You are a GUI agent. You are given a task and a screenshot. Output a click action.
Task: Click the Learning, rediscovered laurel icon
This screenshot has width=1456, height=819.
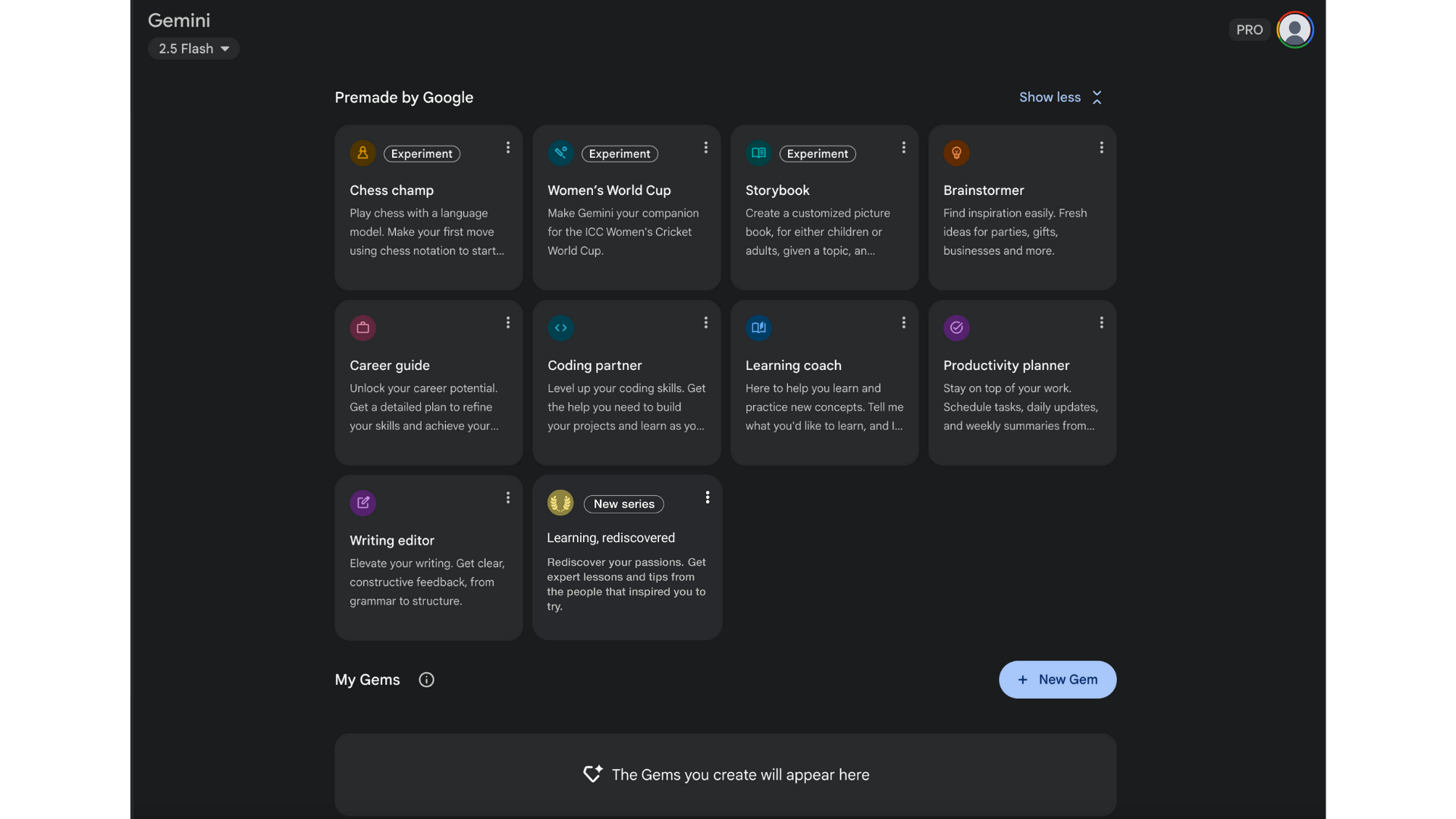click(x=560, y=503)
